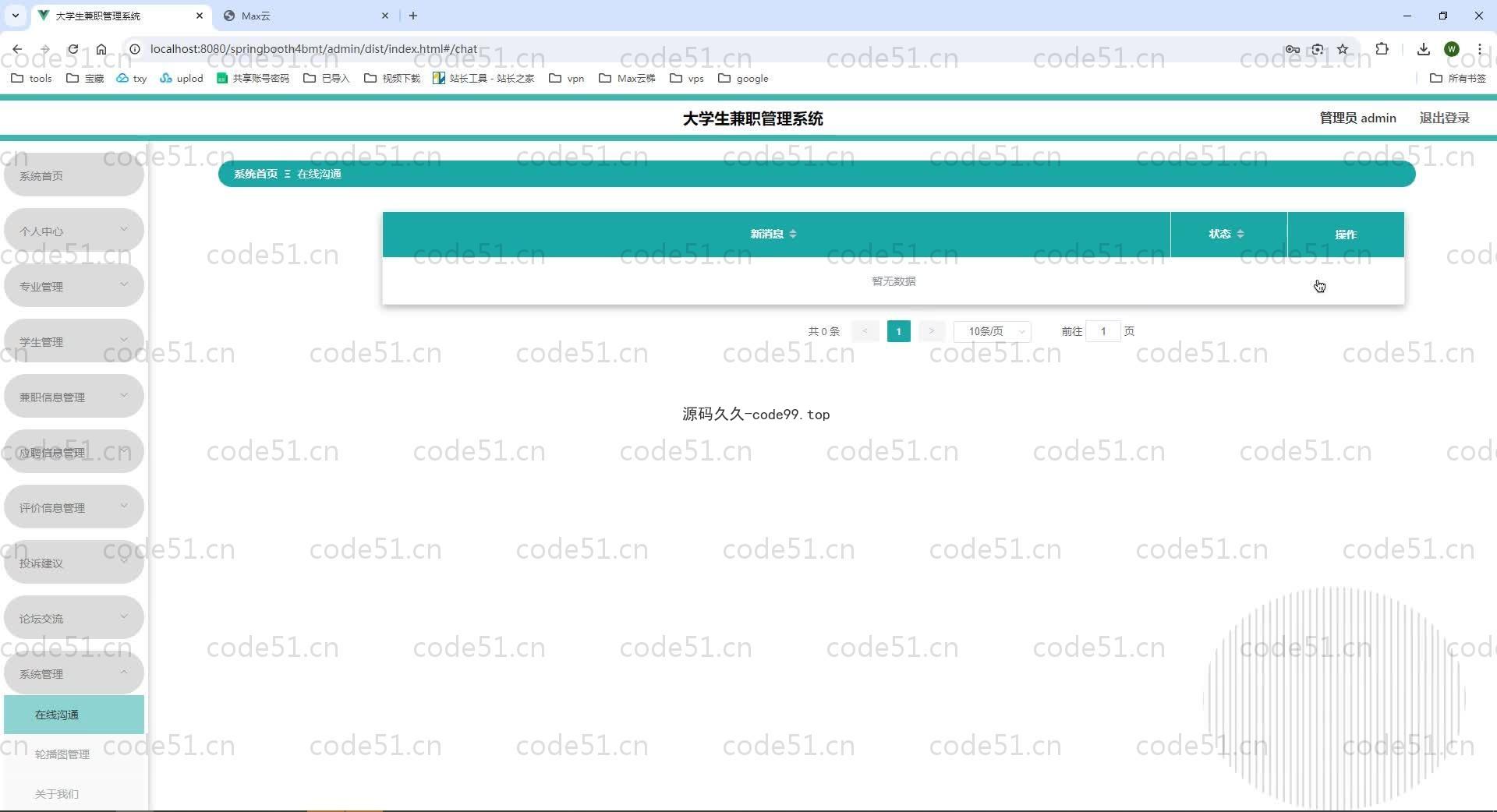Open the 10条/页 page size dropdown

992,331
